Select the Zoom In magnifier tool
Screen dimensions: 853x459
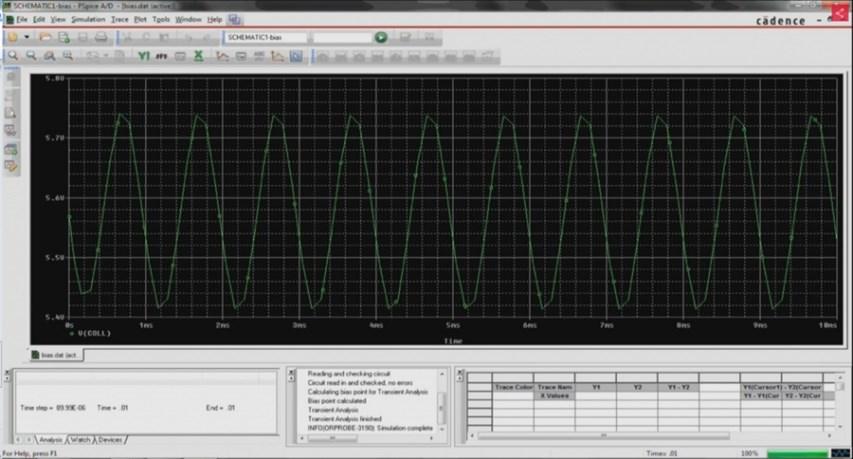click(x=13, y=55)
